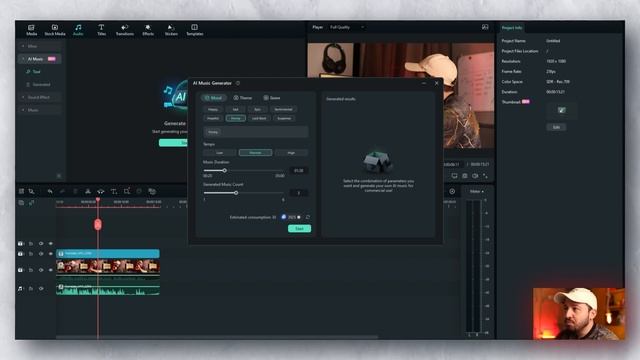
Task: Open the player quality dropdown
Action: coord(347,27)
